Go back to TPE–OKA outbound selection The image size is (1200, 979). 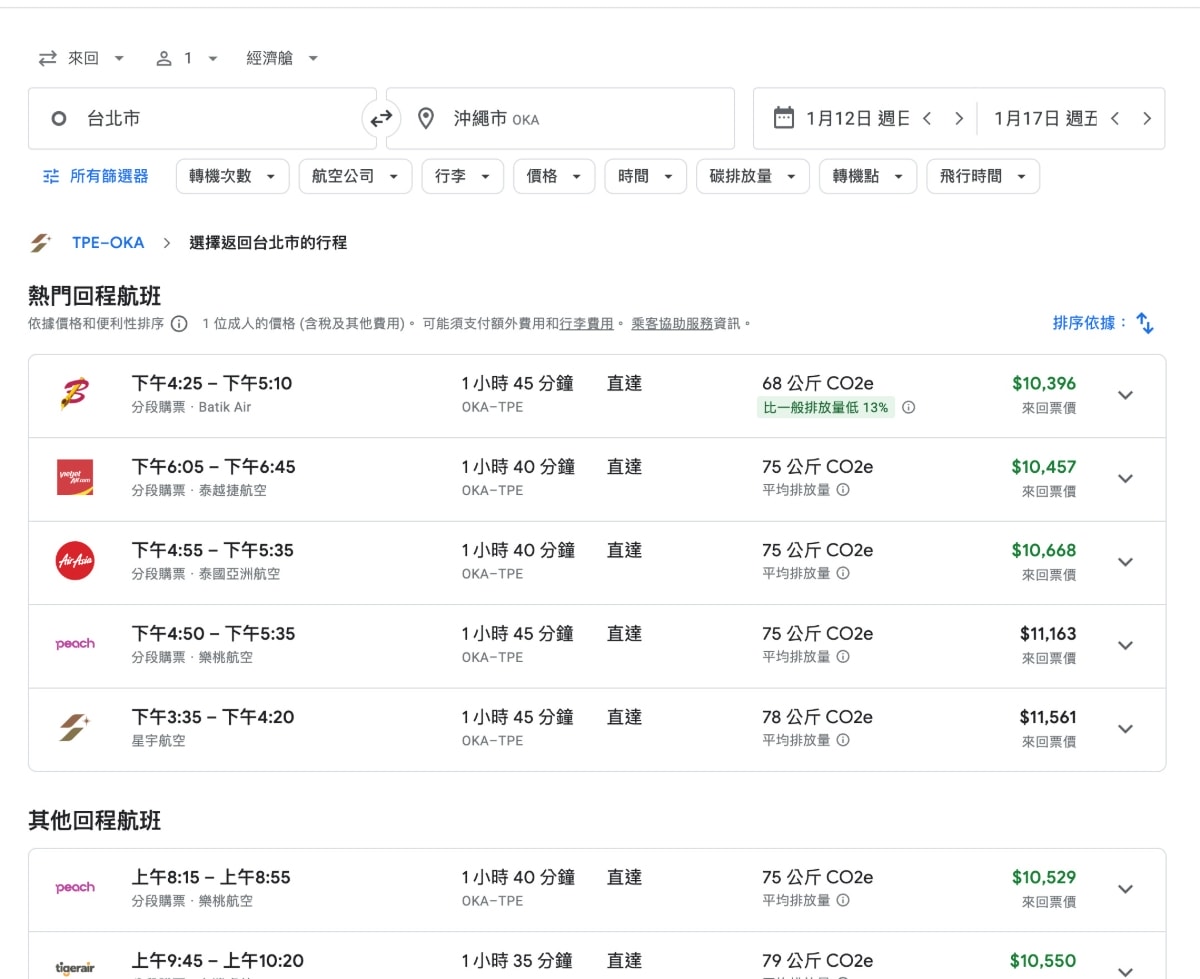[x=108, y=243]
